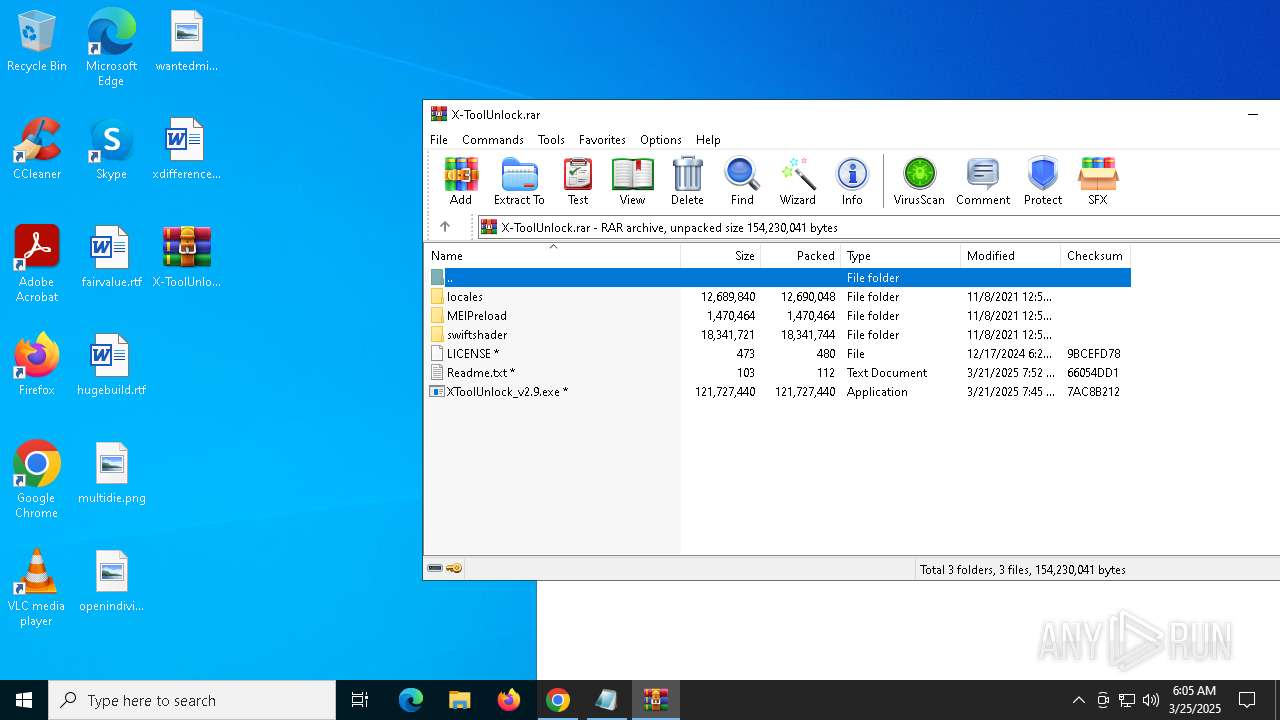Select the Recycle Bin desktop icon
The image size is (1280, 720).
[37, 42]
